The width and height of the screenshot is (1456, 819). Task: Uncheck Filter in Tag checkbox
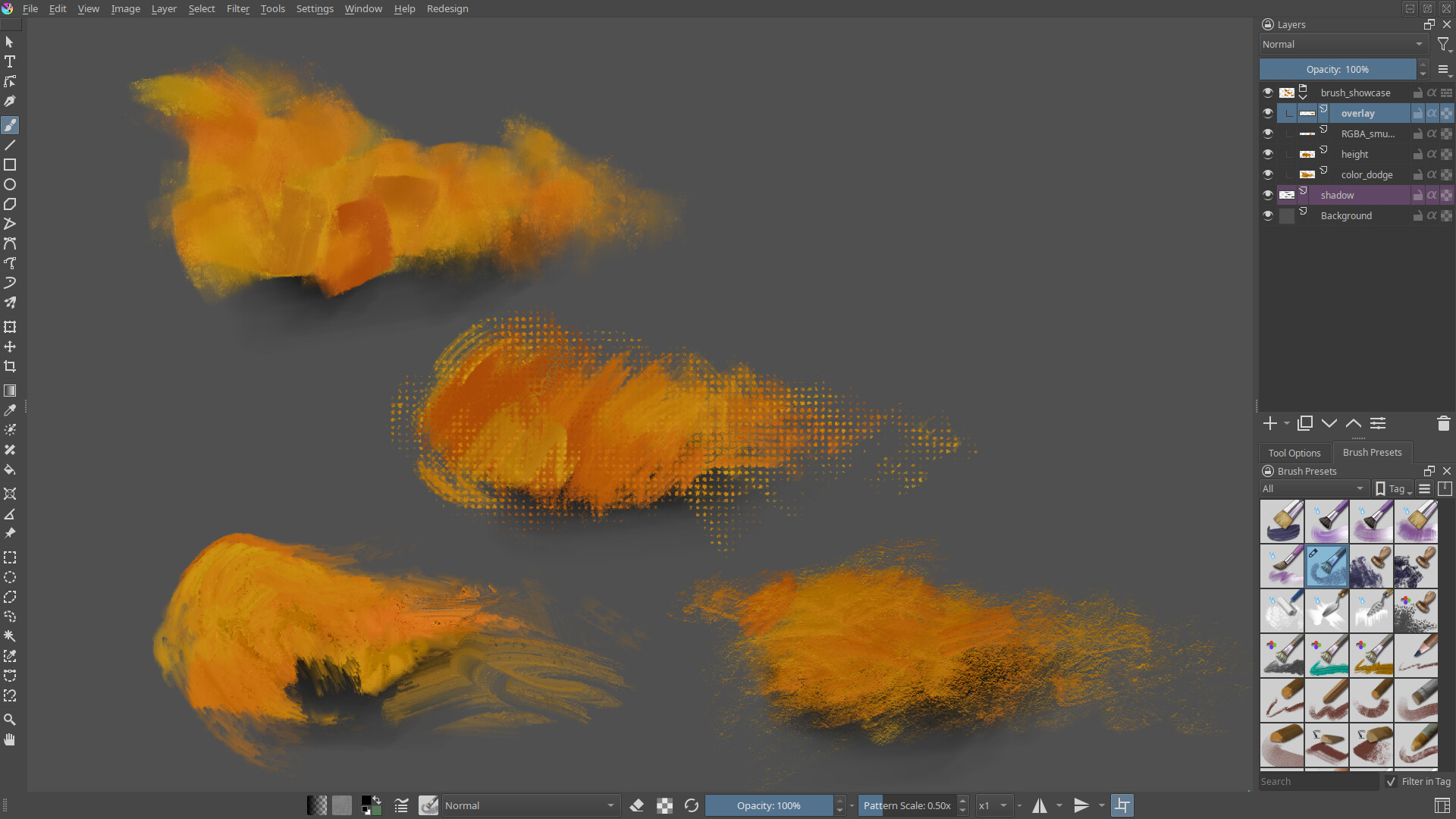coord(1391,781)
